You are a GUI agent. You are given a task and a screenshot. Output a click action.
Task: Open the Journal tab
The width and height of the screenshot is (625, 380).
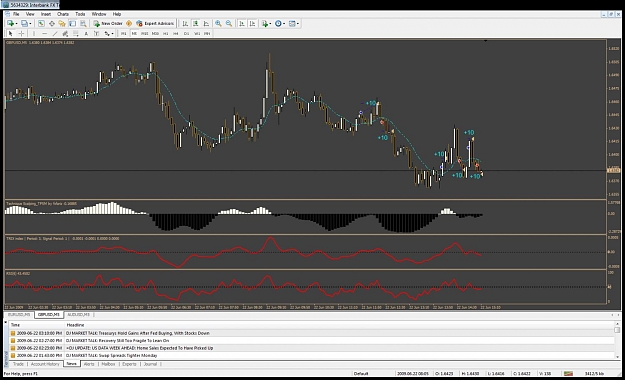click(x=150, y=364)
